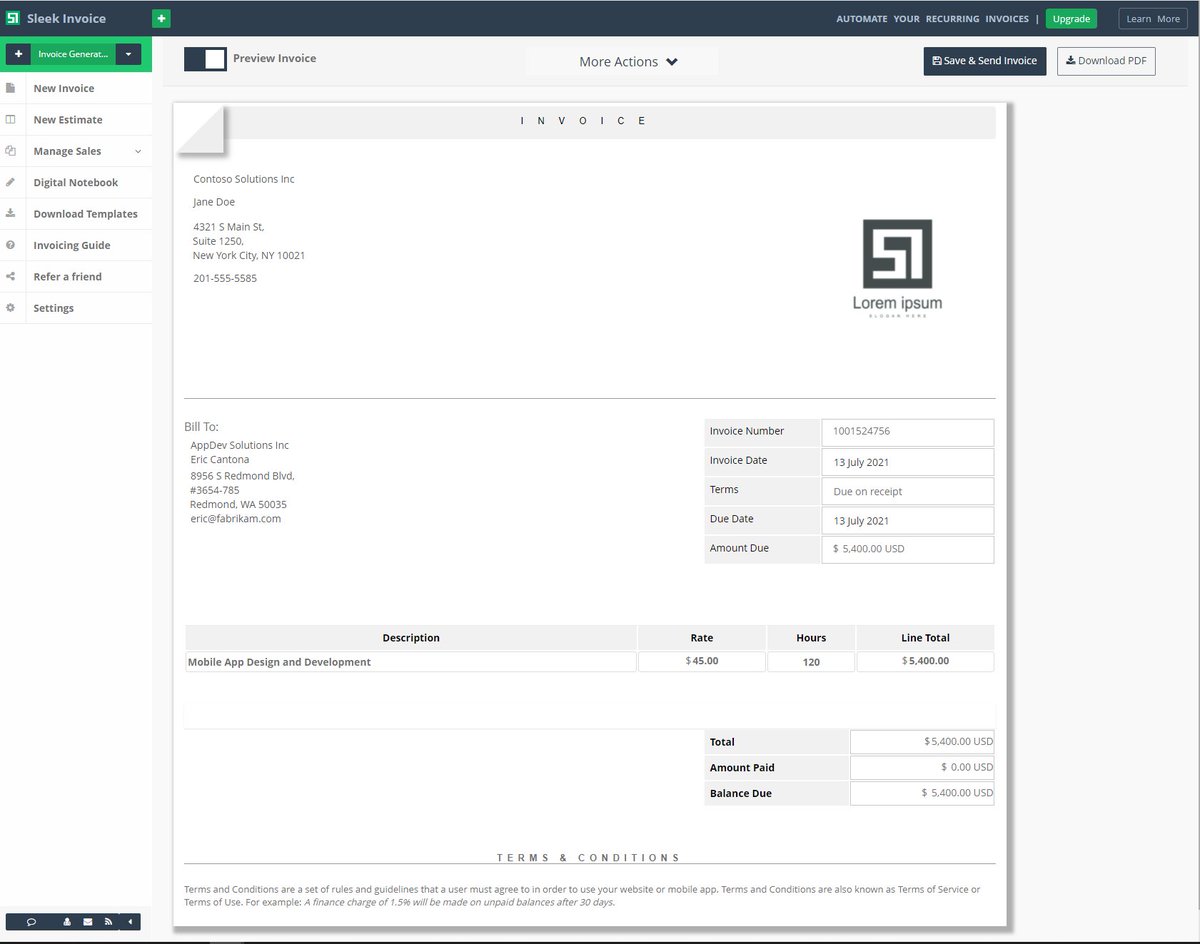The width and height of the screenshot is (1200, 944).
Task: Click the Save & Send Invoice button
Action: 985,61
